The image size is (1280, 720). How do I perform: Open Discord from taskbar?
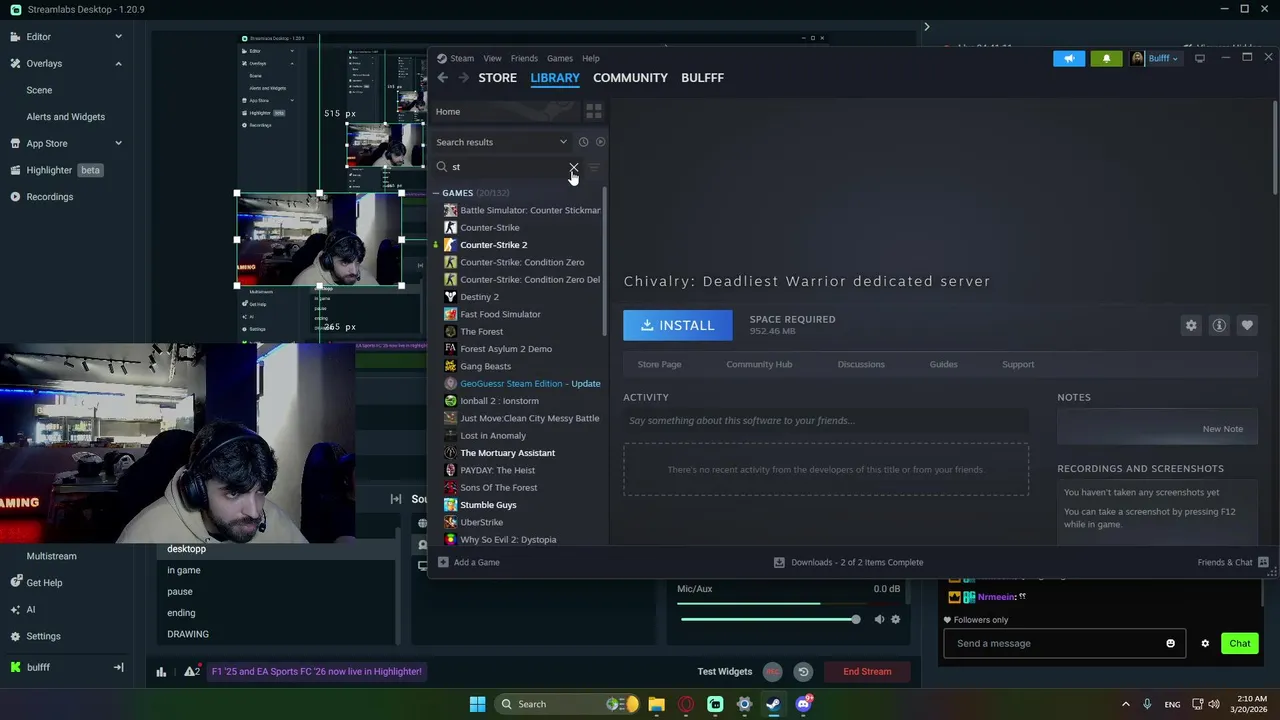803,704
